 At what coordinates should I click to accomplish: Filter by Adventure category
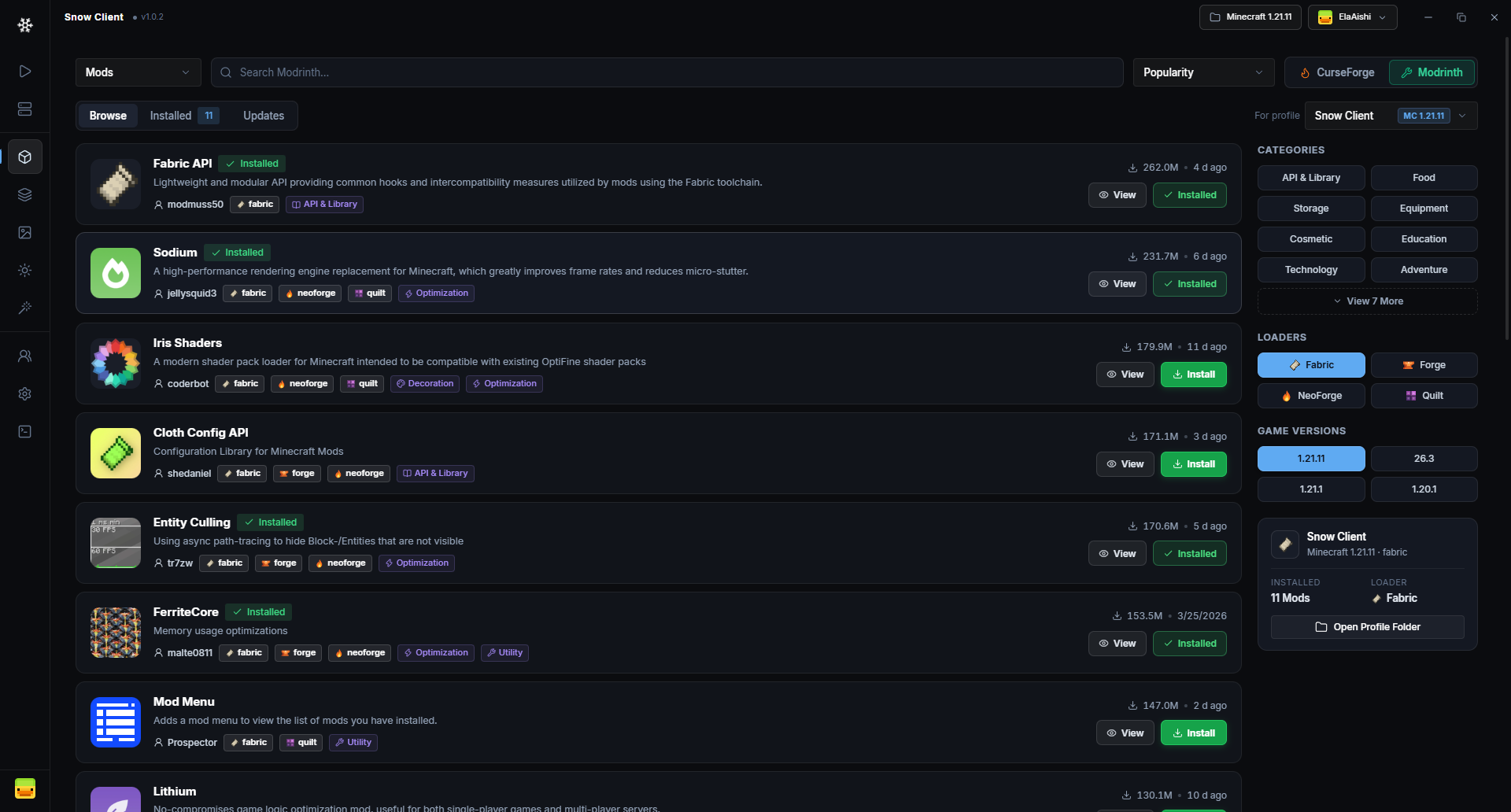pos(1424,270)
